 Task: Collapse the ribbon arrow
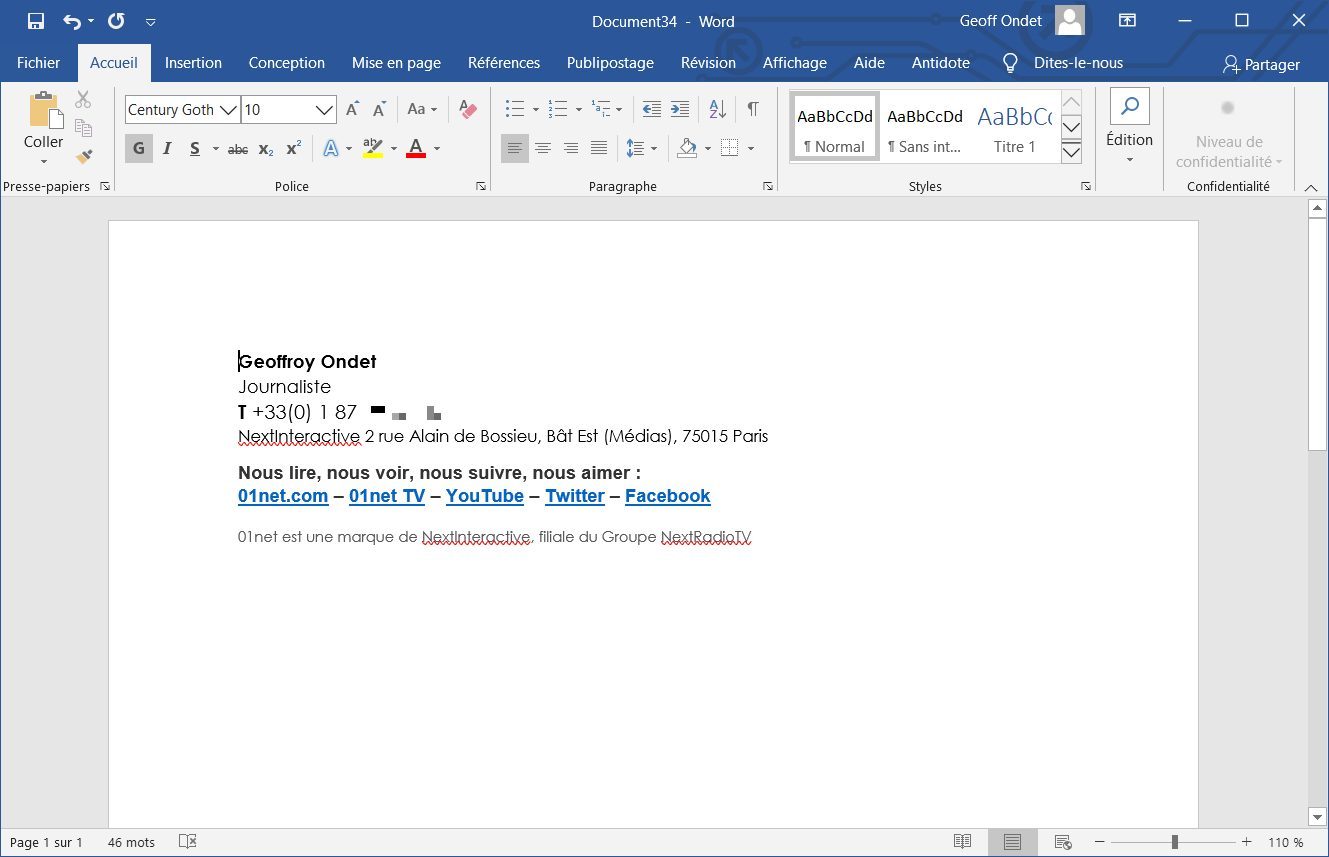tap(1311, 187)
